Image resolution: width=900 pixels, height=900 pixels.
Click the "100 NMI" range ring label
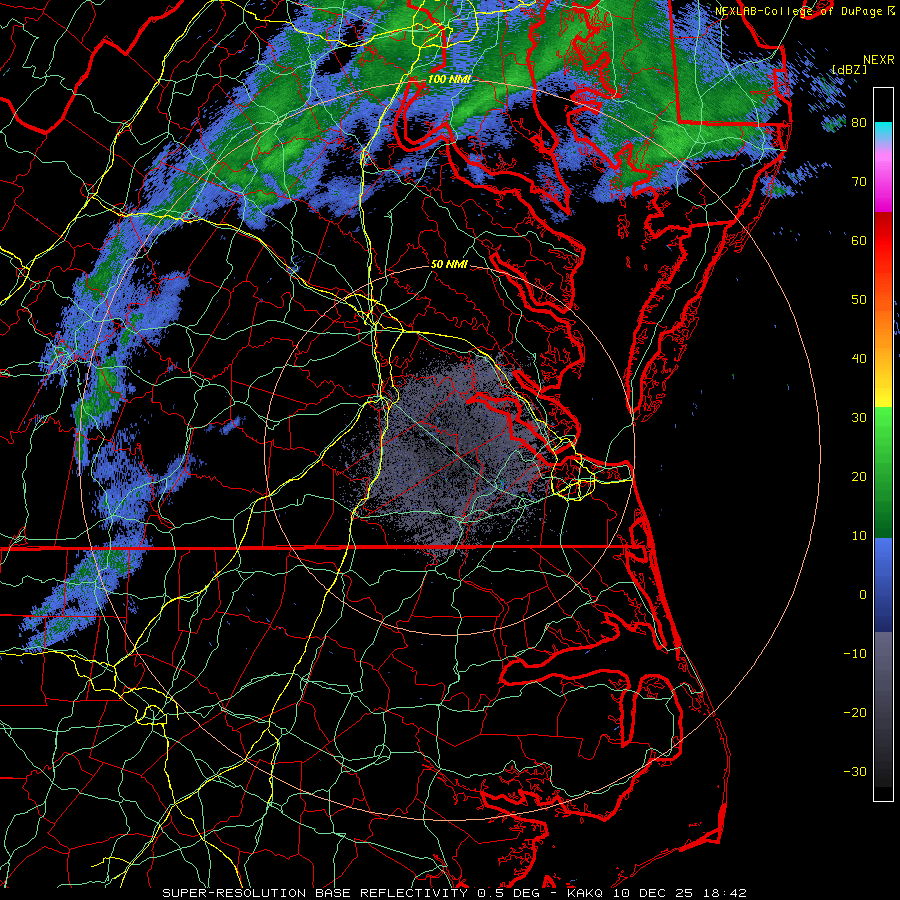click(449, 79)
